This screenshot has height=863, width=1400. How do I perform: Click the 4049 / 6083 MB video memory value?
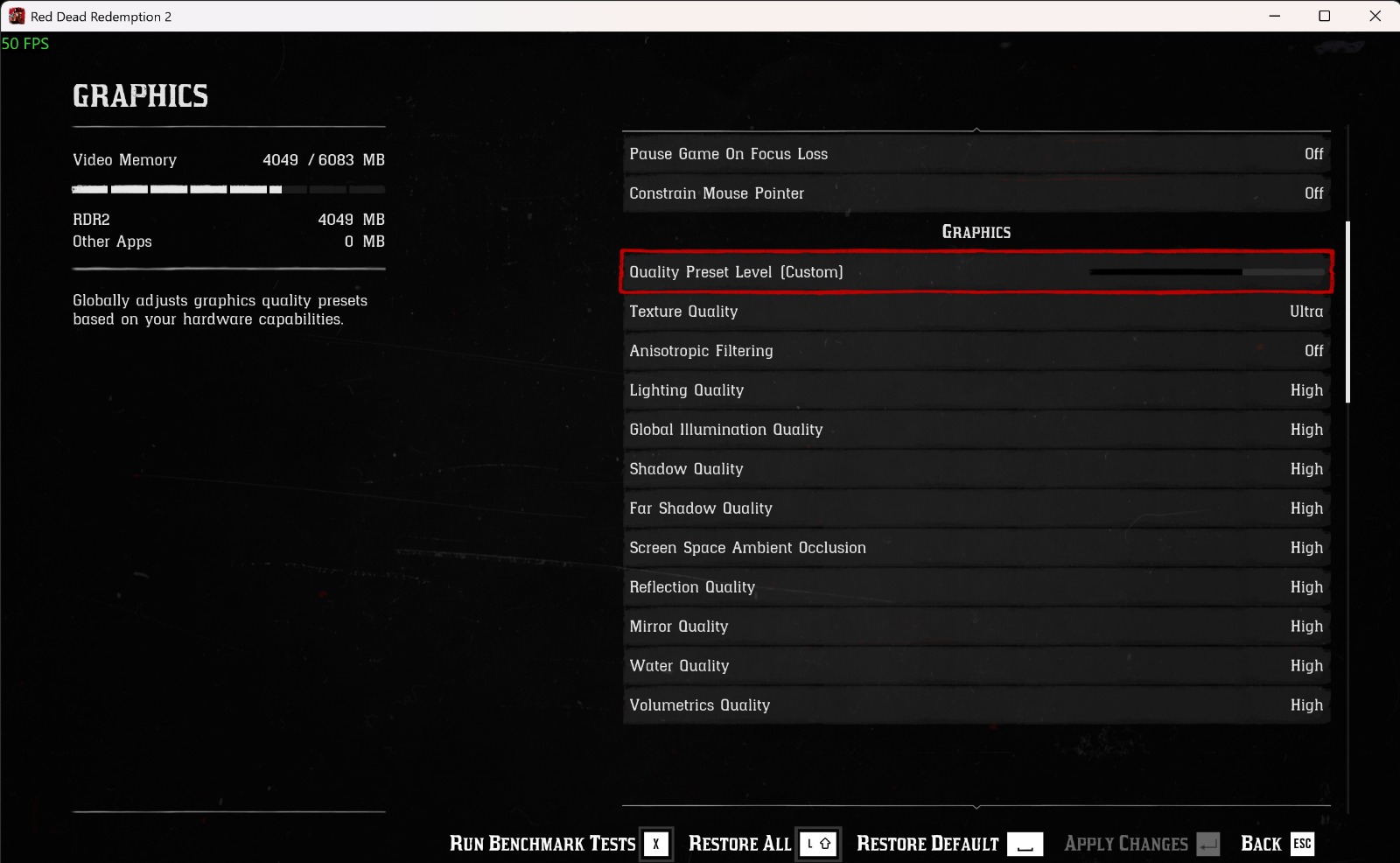click(324, 160)
